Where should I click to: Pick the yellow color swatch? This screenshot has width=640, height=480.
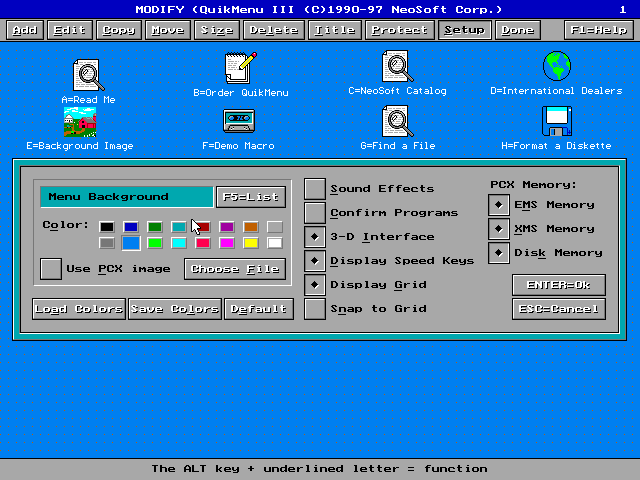251,243
